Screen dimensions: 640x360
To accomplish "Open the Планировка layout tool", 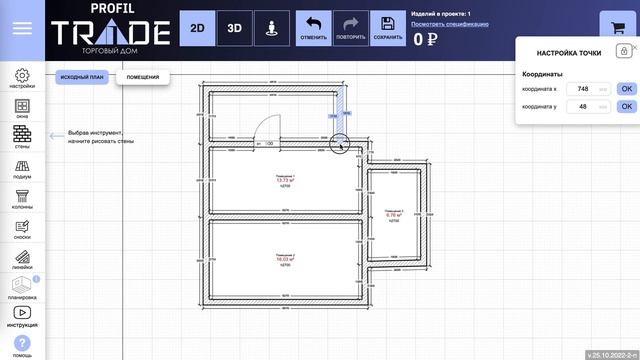I will click(22, 287).
